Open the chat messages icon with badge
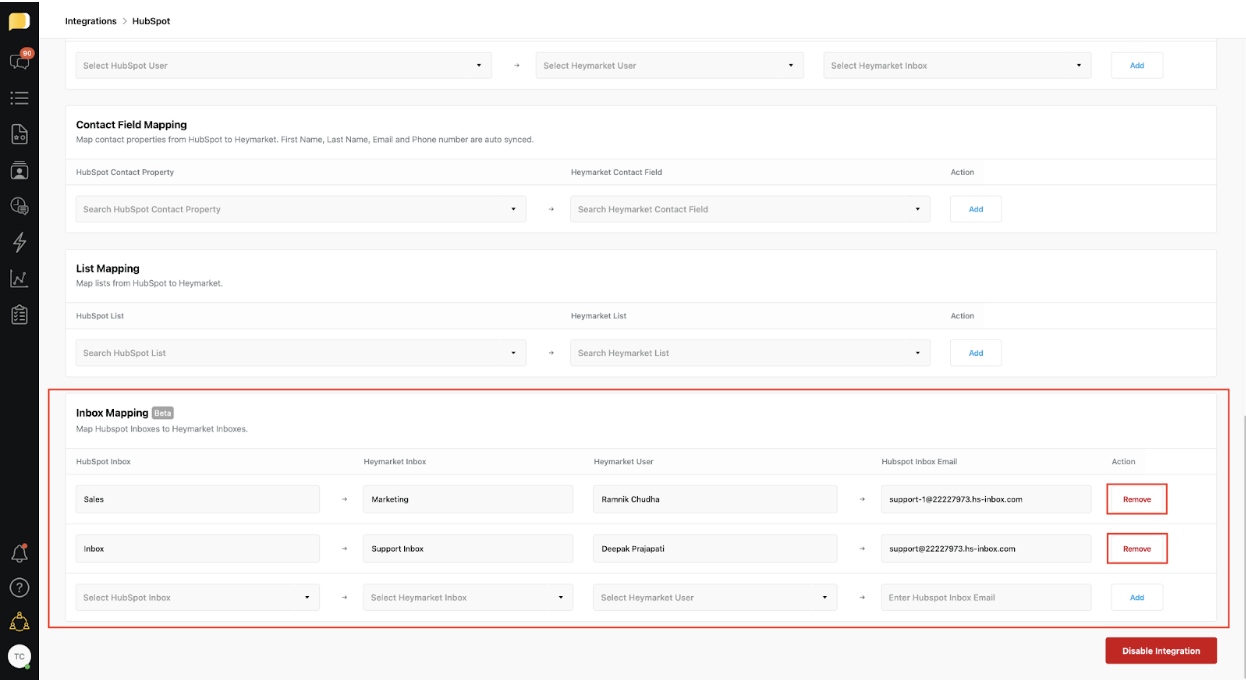Image resolution: width=1246 pixels, height=680 pixels. click(x=20, y=60)
